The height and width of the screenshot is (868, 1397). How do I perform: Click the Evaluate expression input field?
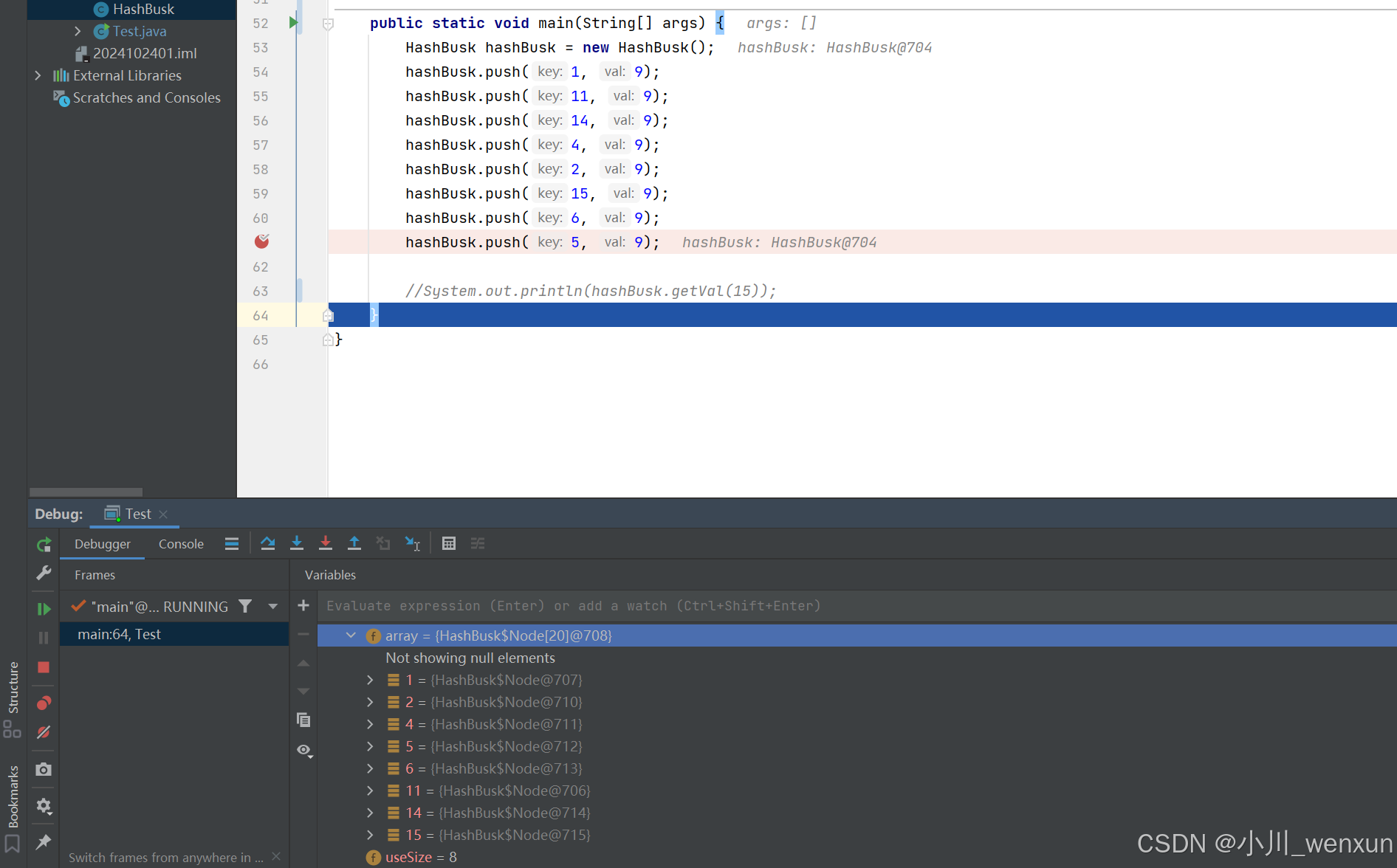[857, 606]
